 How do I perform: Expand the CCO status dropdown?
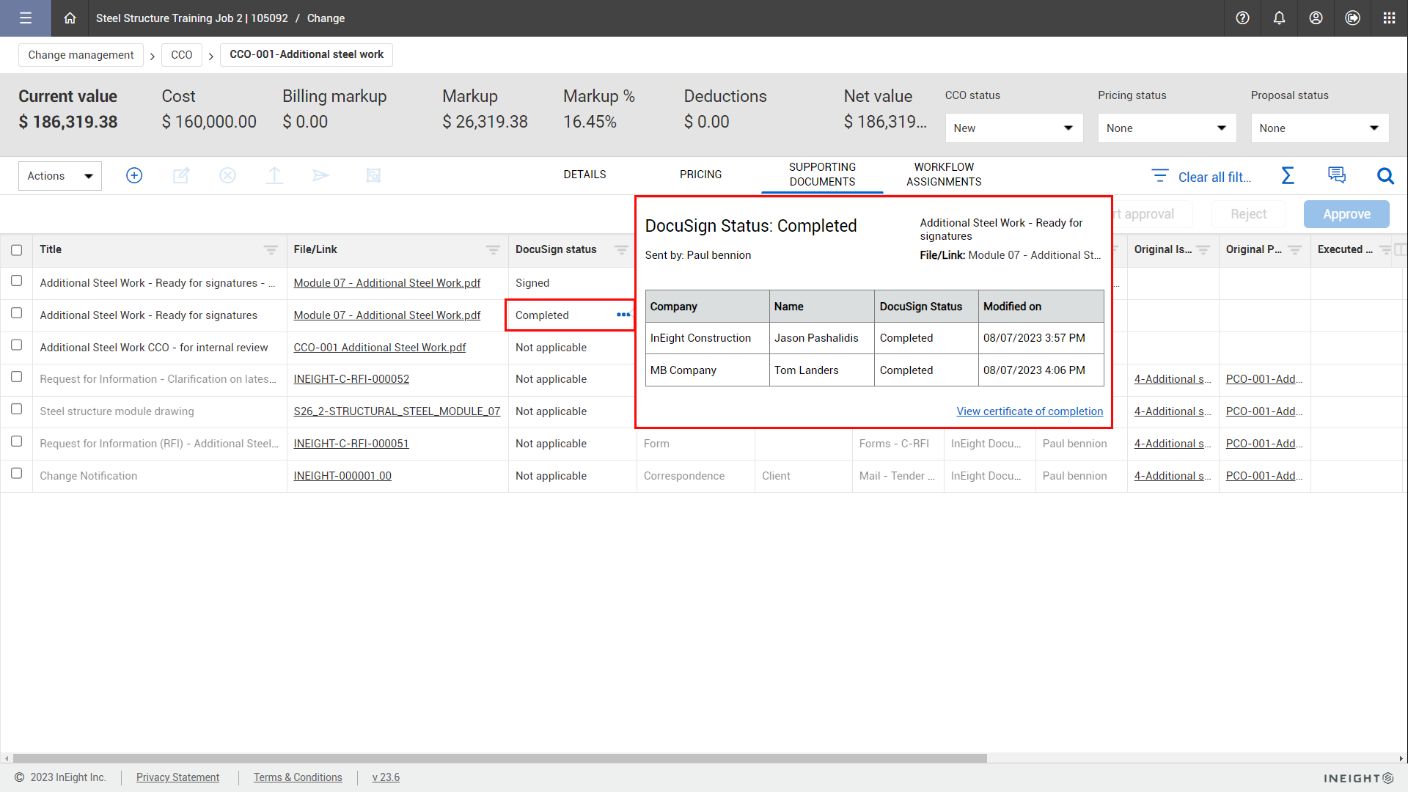click(x=1013, y=128)
